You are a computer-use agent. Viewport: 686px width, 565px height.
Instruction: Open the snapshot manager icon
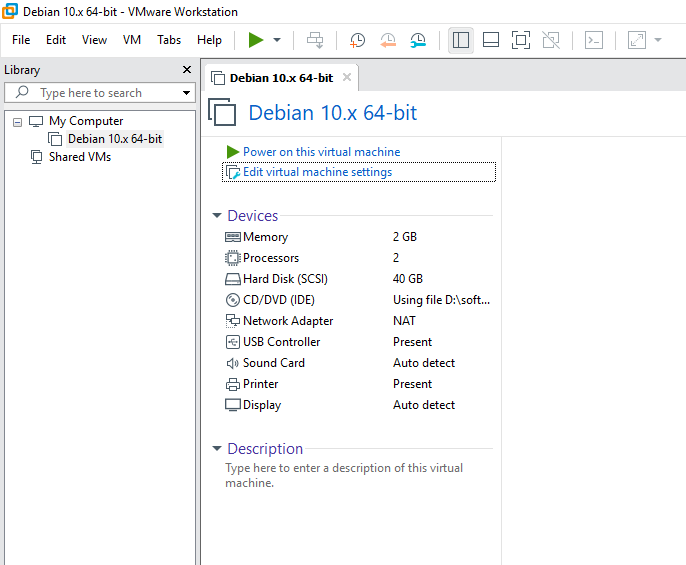coord(418,40)
